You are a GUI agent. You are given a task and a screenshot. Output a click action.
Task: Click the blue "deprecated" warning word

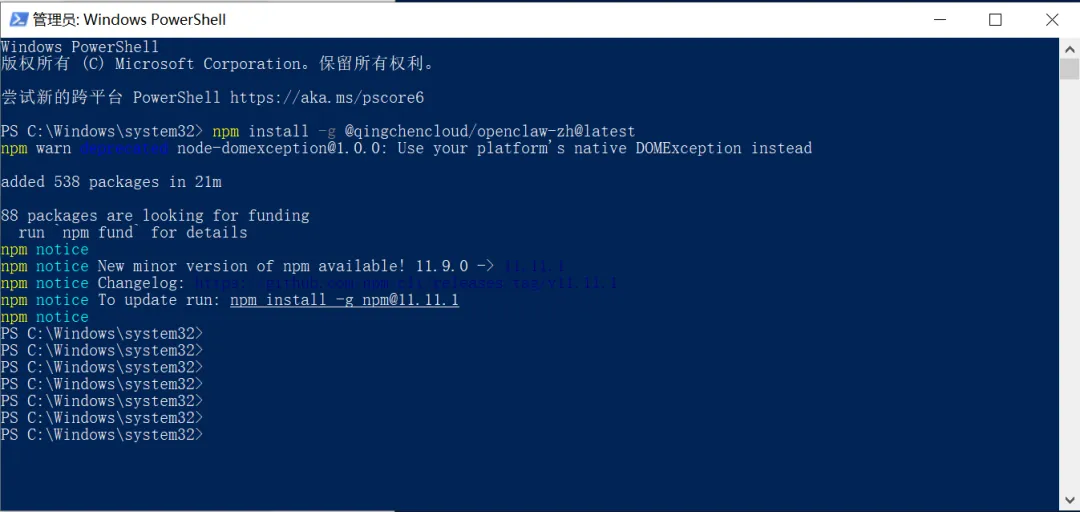click(x=124, y=148)
